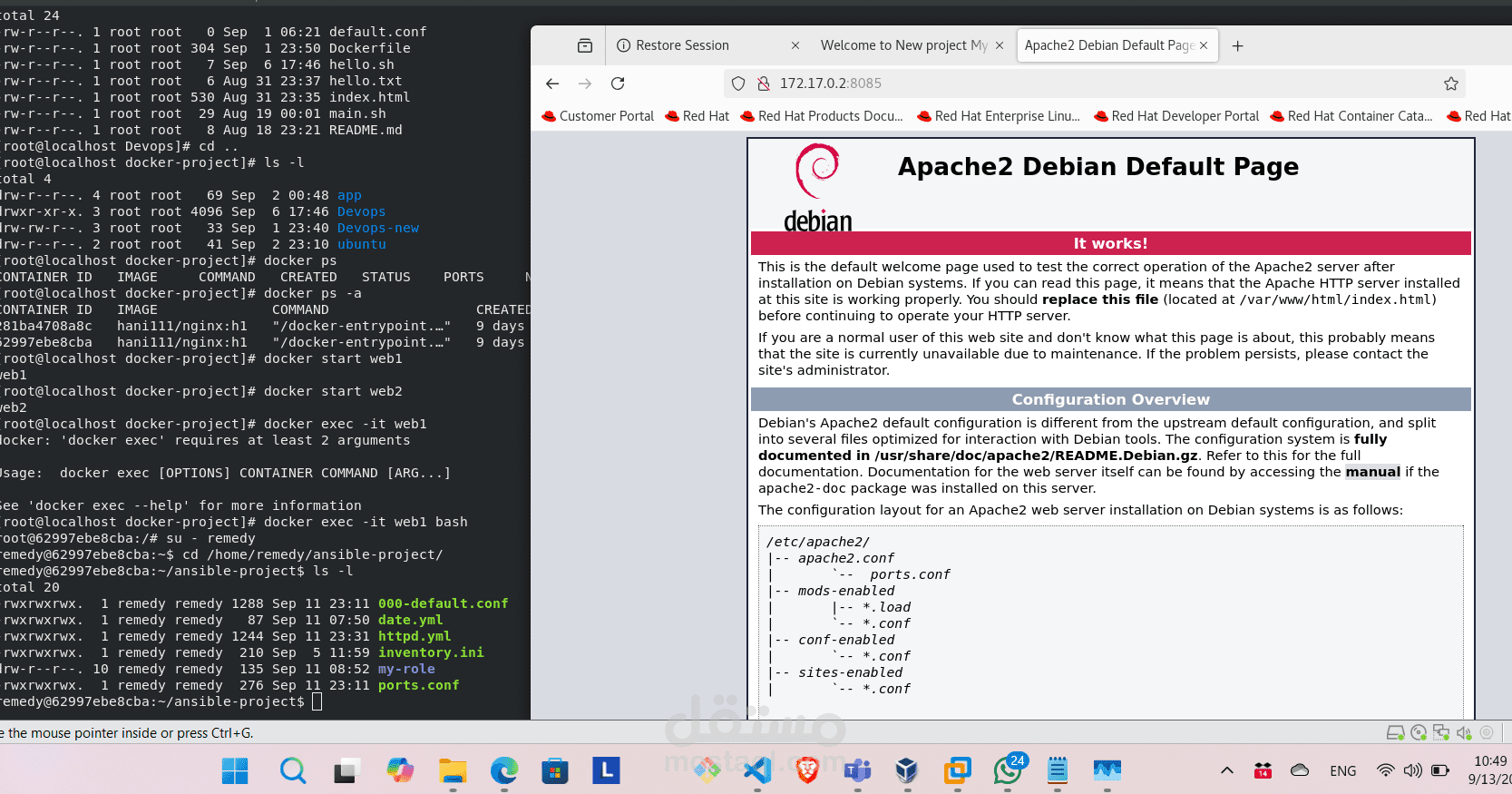Click httpd.yml in the terminal listing
The height and width of the screenshot is (794, 1512).
tap(415, 636)
